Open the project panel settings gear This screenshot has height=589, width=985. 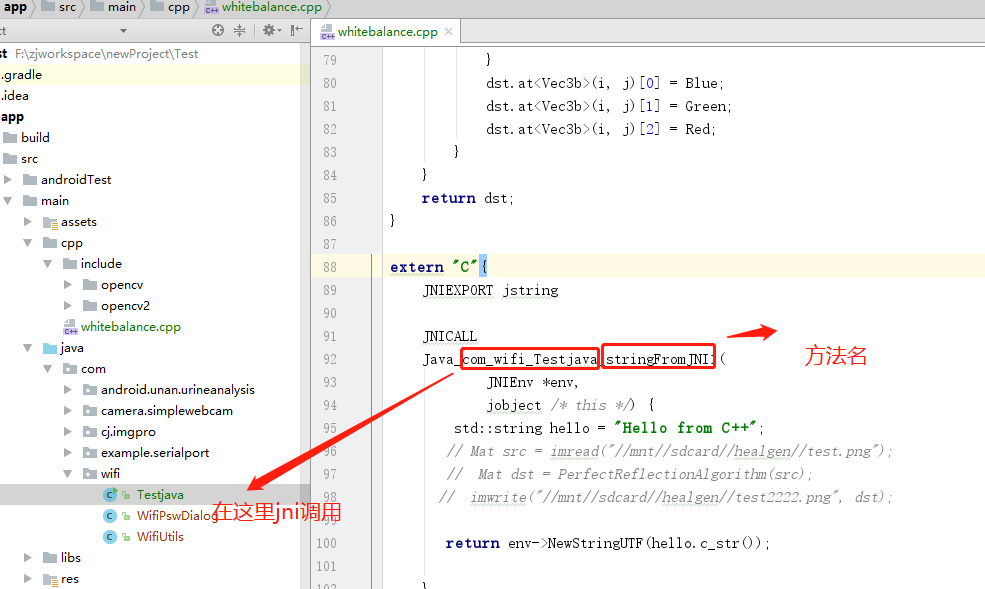[271, 30]
